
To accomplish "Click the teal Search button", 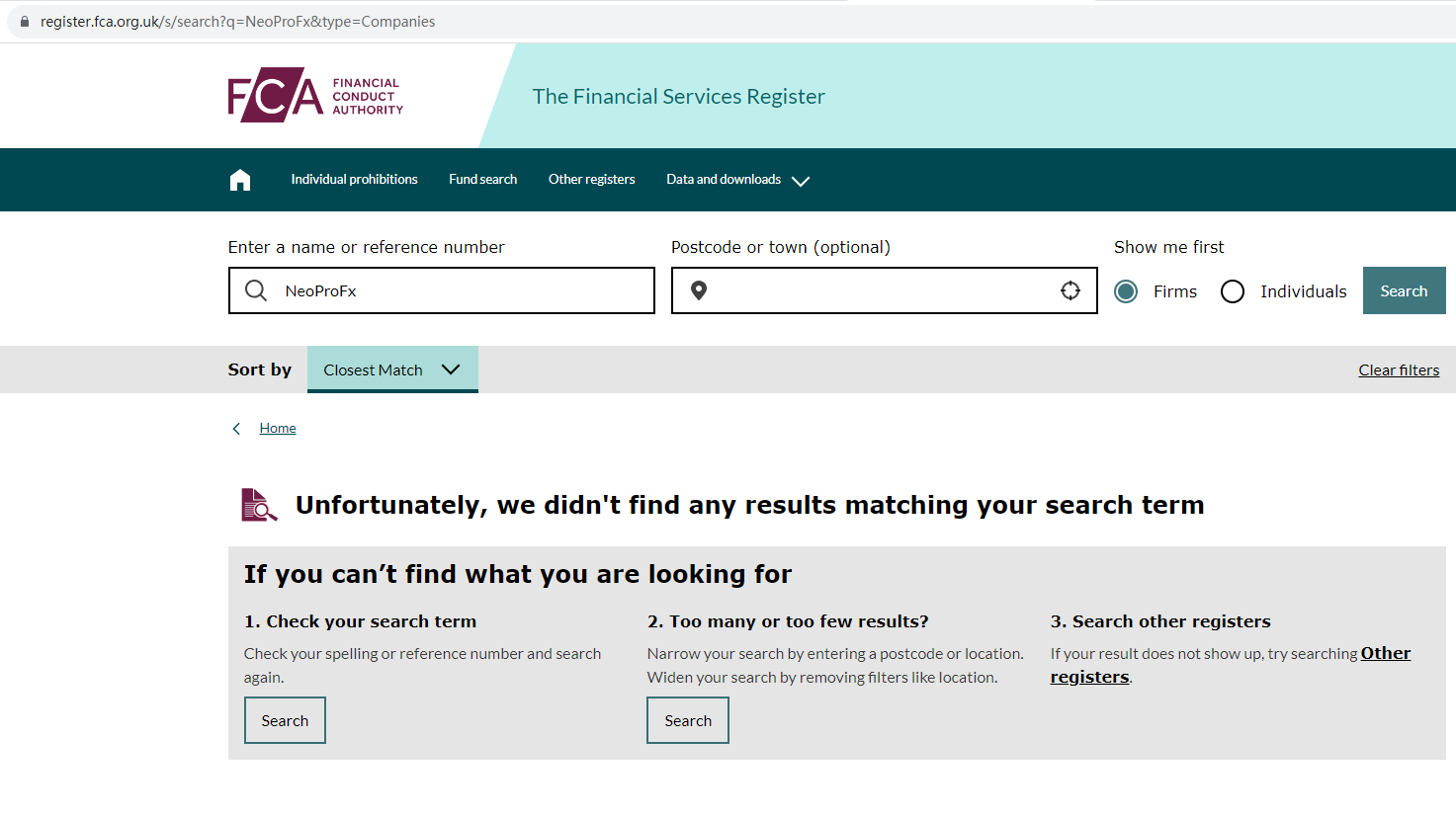I will pyautogui.click(x=1404, y=290).
